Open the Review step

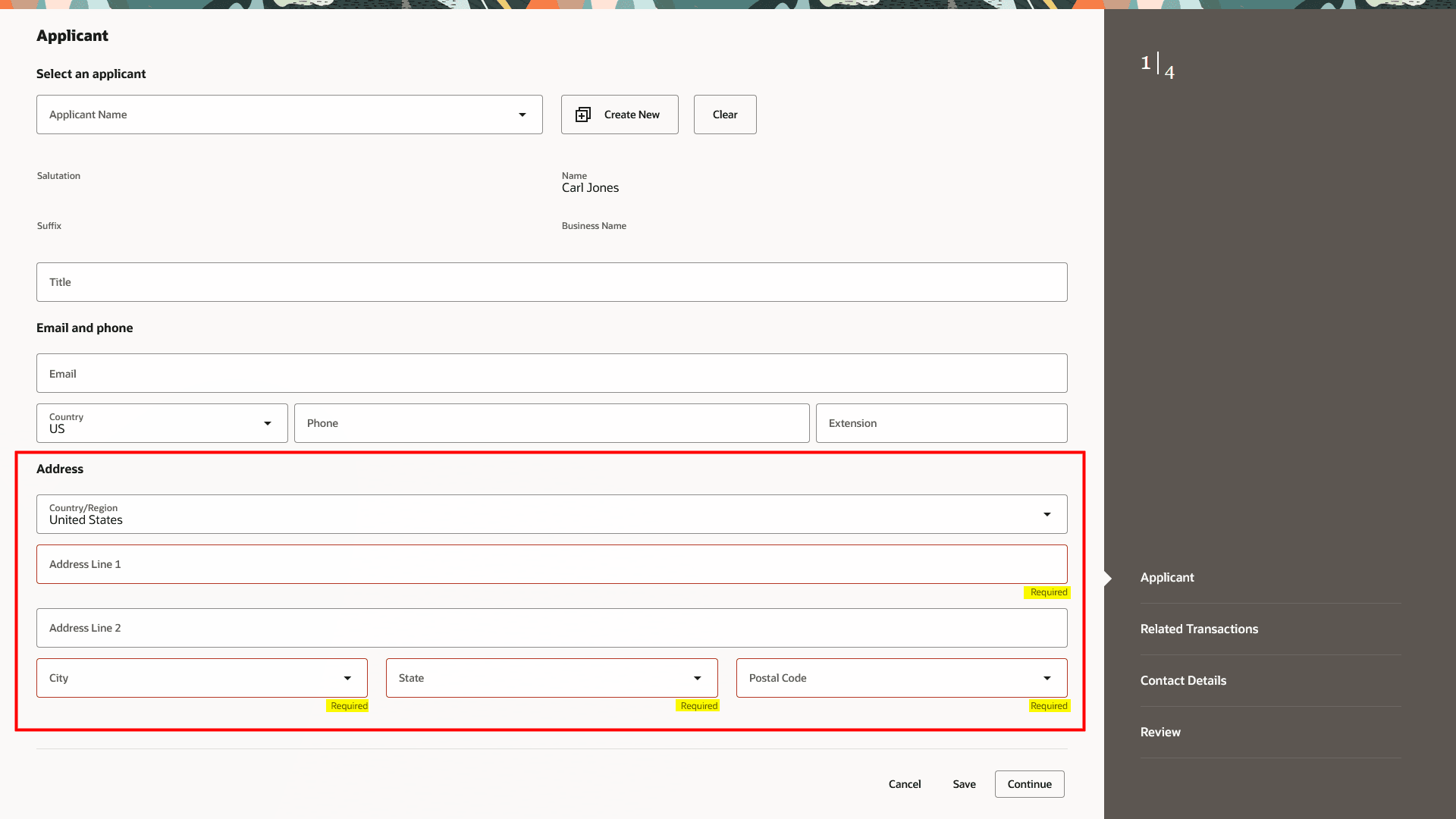(1160, 732)
